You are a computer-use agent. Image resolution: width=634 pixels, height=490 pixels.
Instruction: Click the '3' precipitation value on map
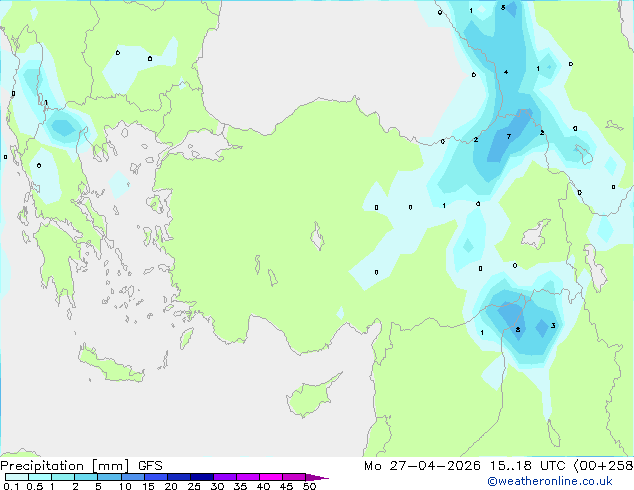[553, 325]
